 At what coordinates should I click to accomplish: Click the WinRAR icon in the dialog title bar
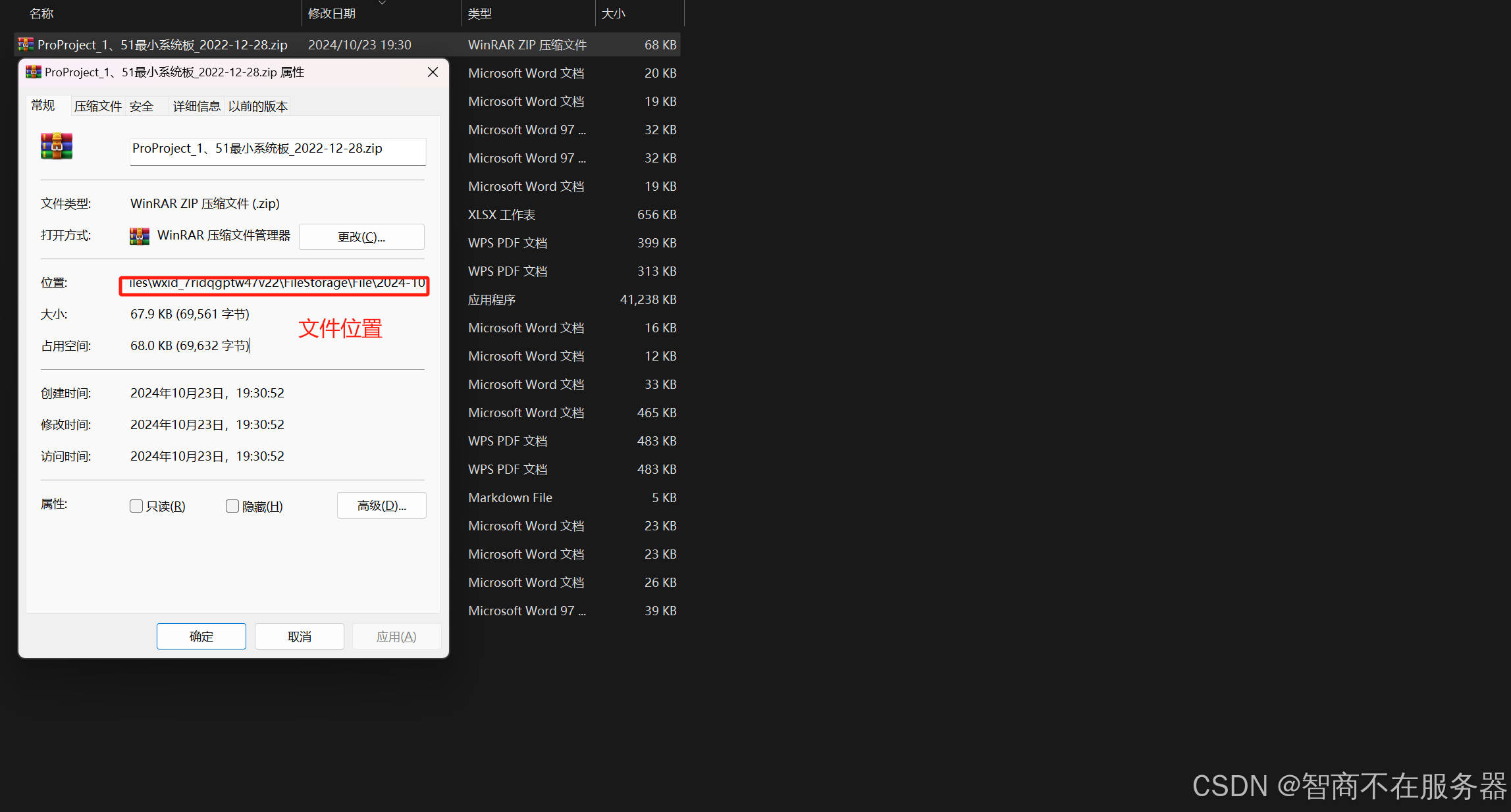(x=33, y=72)
